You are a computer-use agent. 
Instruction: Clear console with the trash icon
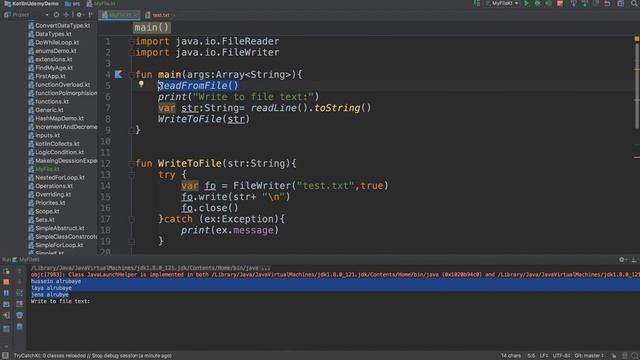20,327
